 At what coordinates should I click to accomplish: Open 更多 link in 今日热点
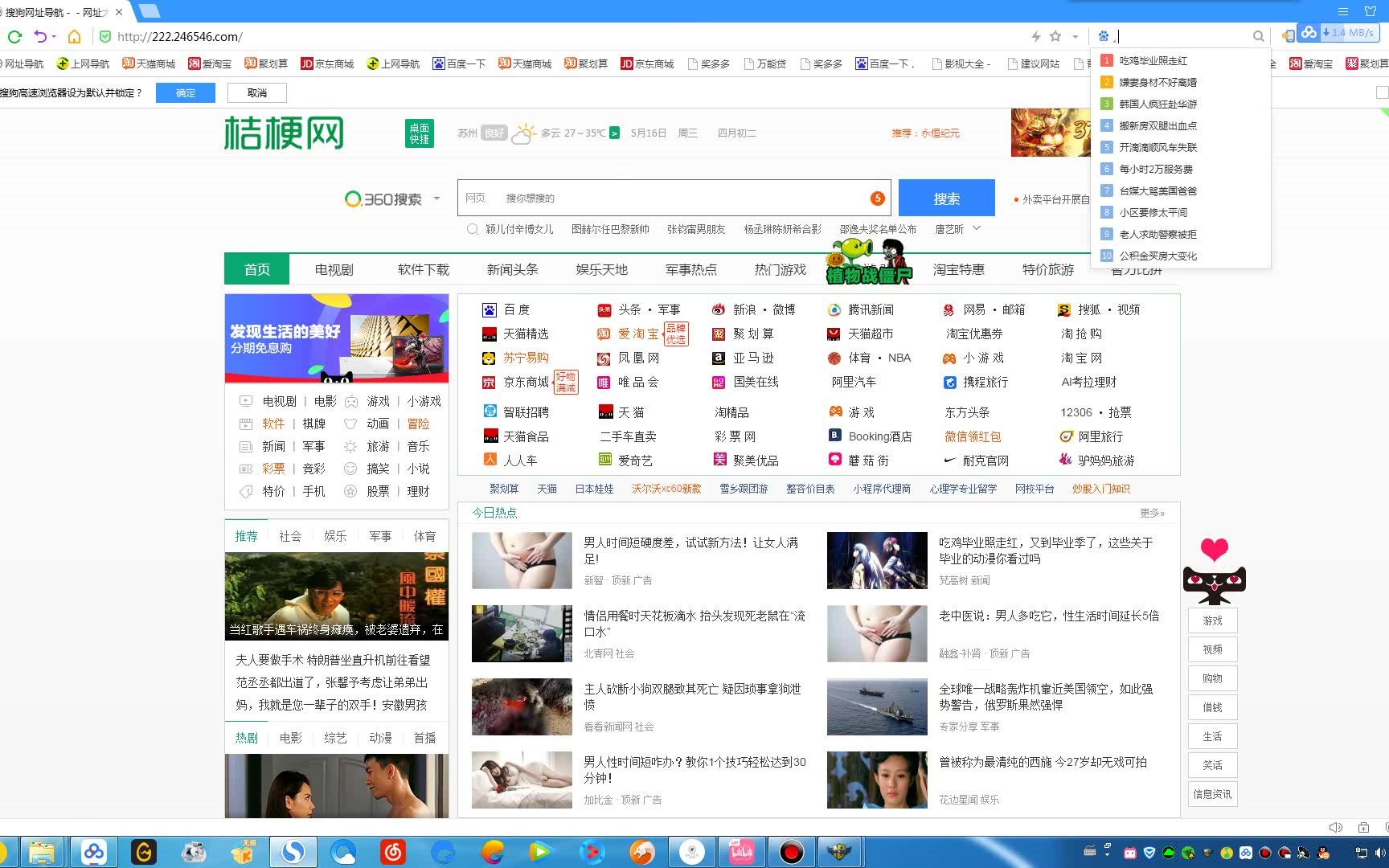pos(1152,513)
